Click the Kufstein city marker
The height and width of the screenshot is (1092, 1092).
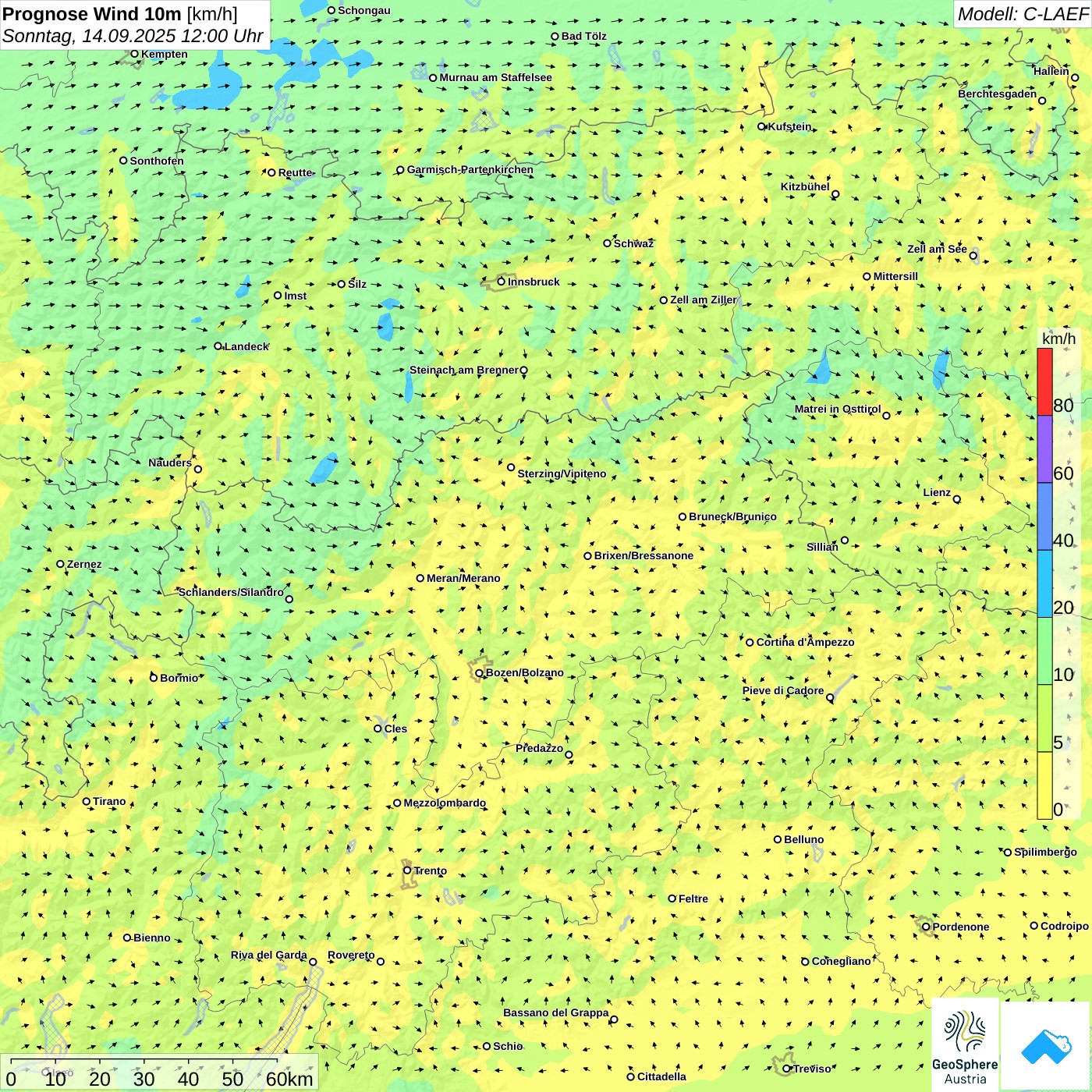pyautogui.click(x=762, y=126)
